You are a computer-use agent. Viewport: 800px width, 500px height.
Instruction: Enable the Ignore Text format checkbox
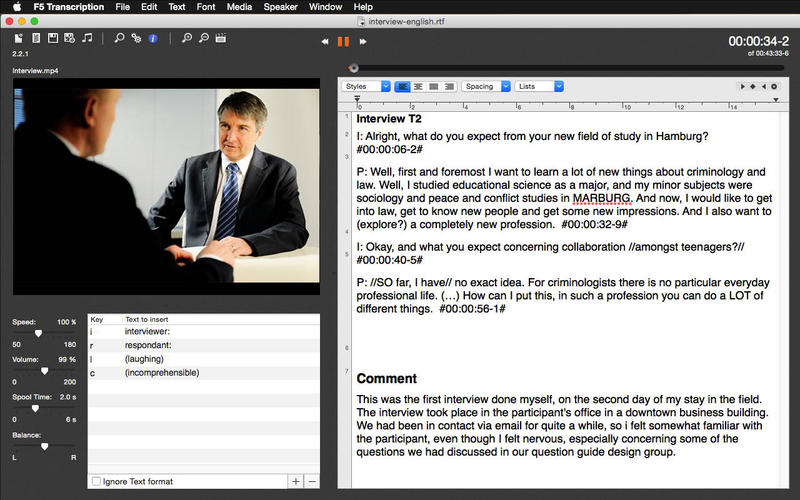point(96,482)
